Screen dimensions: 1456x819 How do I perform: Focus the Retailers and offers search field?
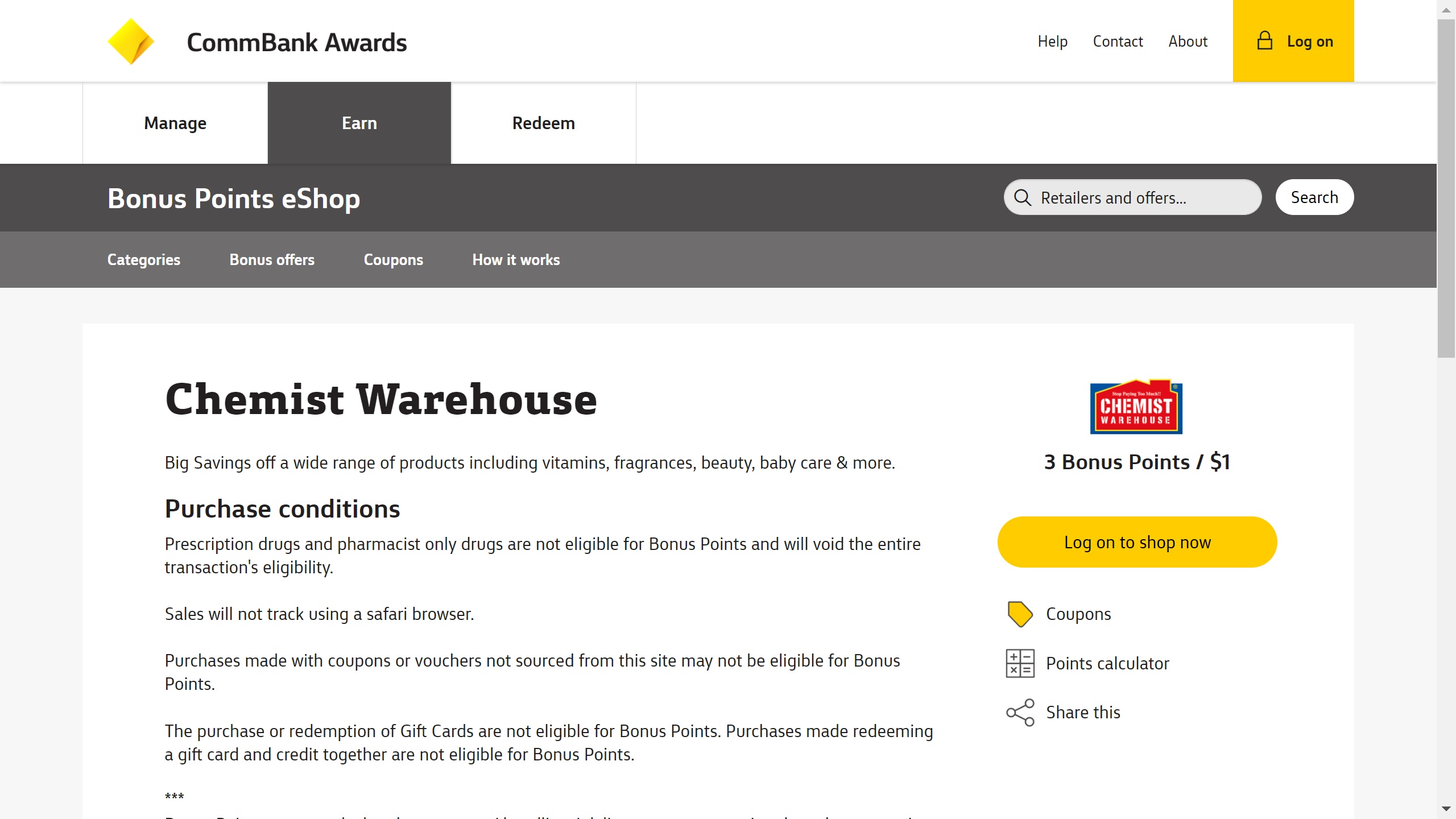coord(1133,197)
